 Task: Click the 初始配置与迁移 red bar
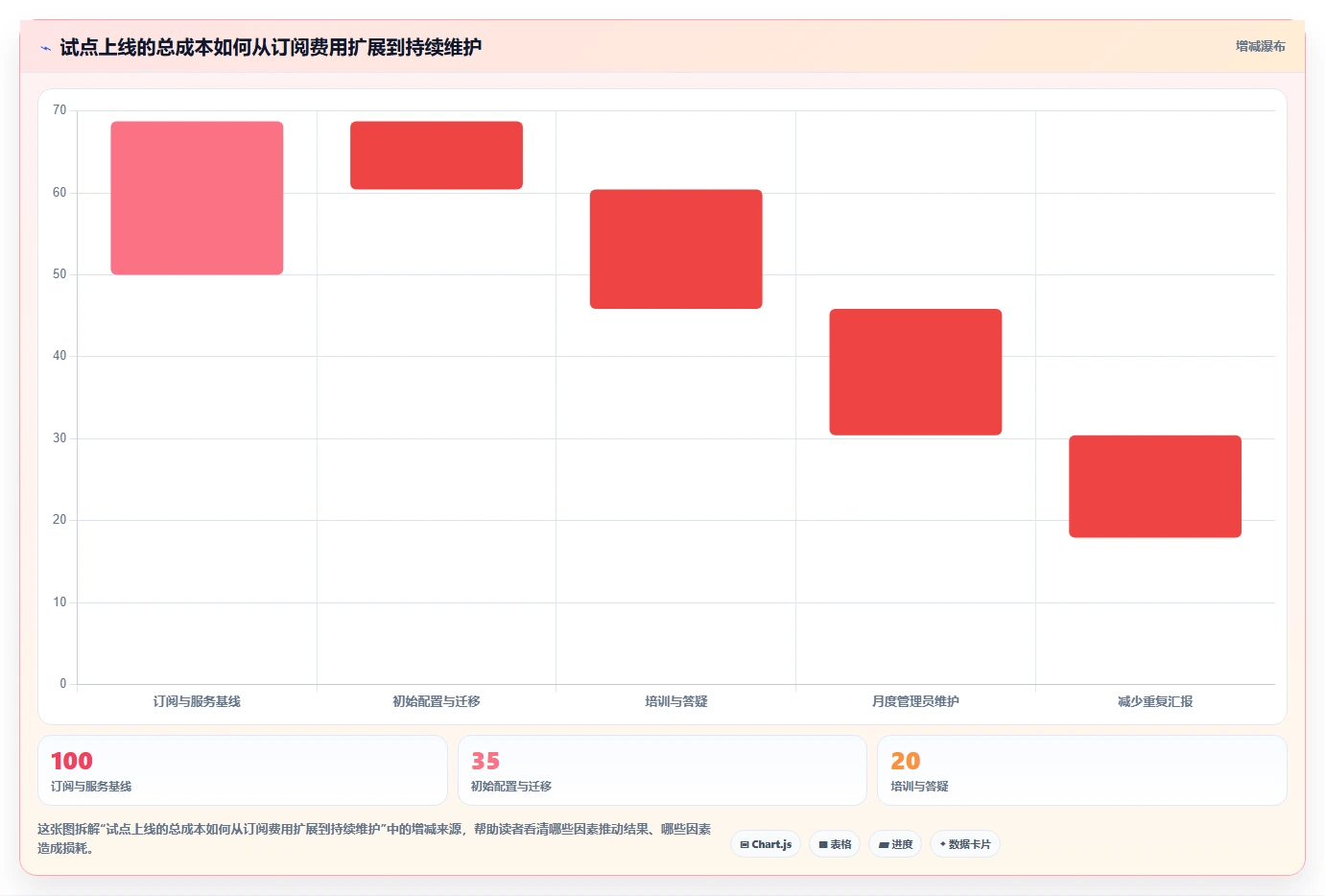pos(437,155)
